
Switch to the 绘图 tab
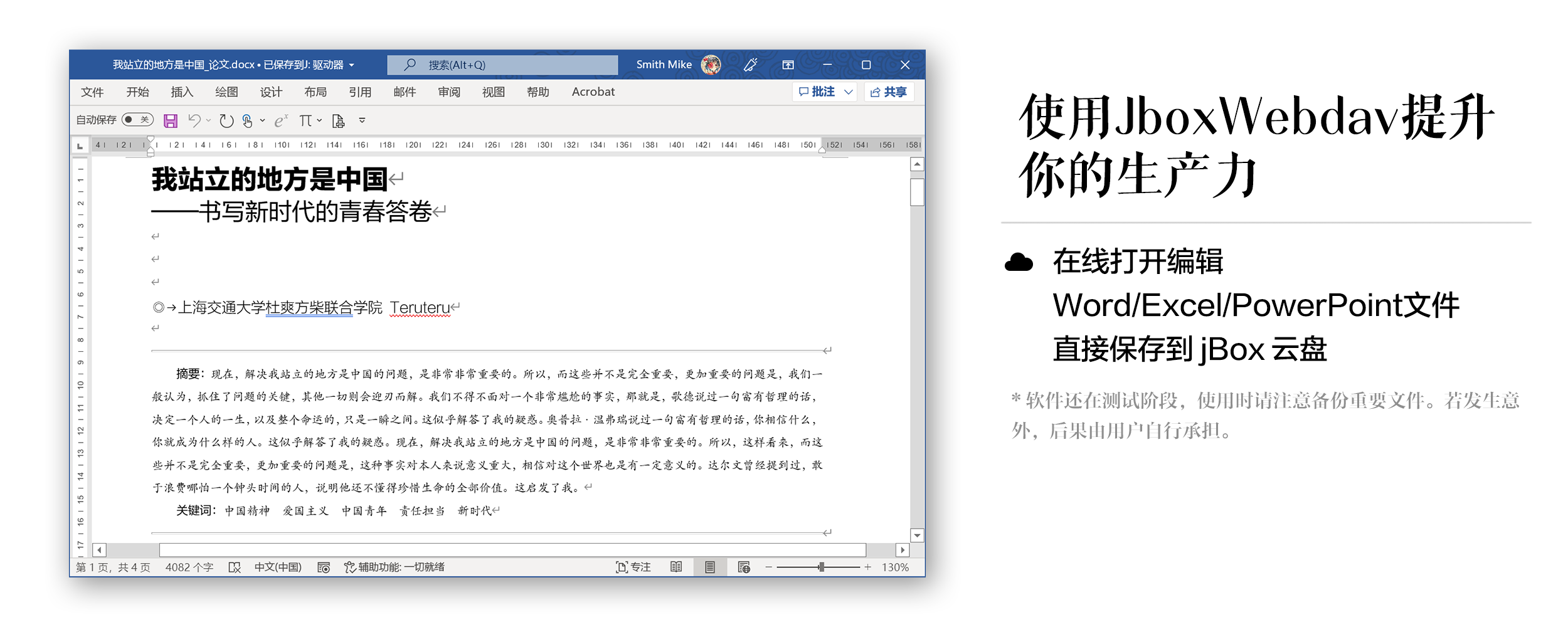(226, 92)
